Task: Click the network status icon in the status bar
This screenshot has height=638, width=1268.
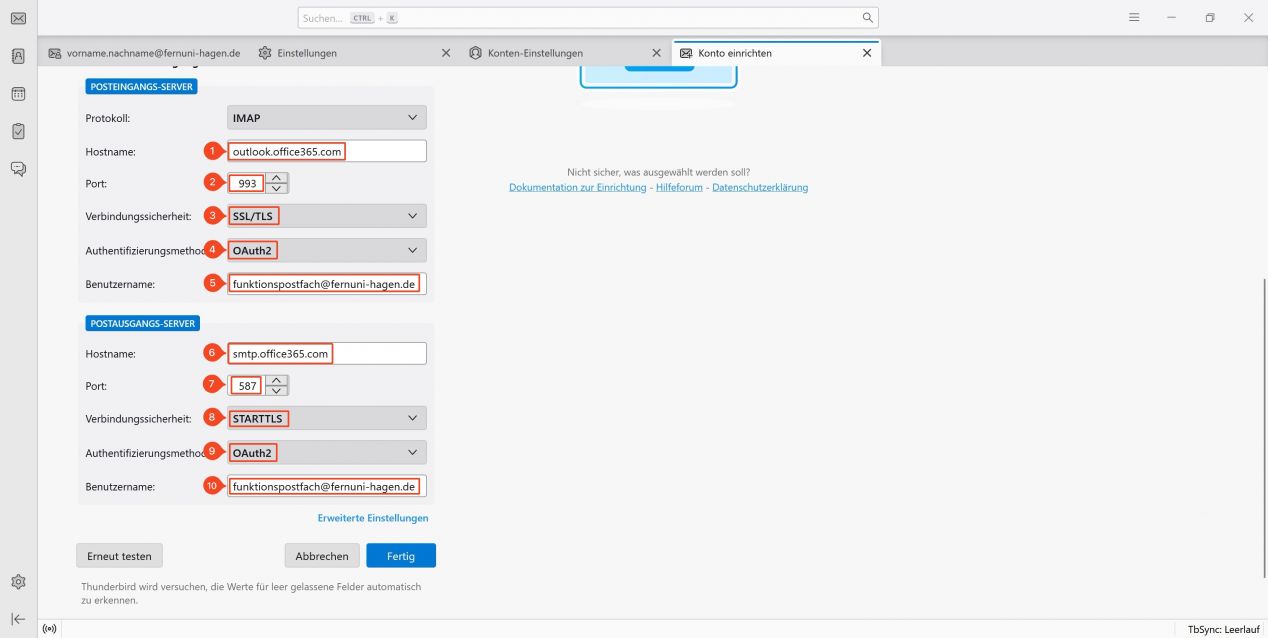Action: 49,628
